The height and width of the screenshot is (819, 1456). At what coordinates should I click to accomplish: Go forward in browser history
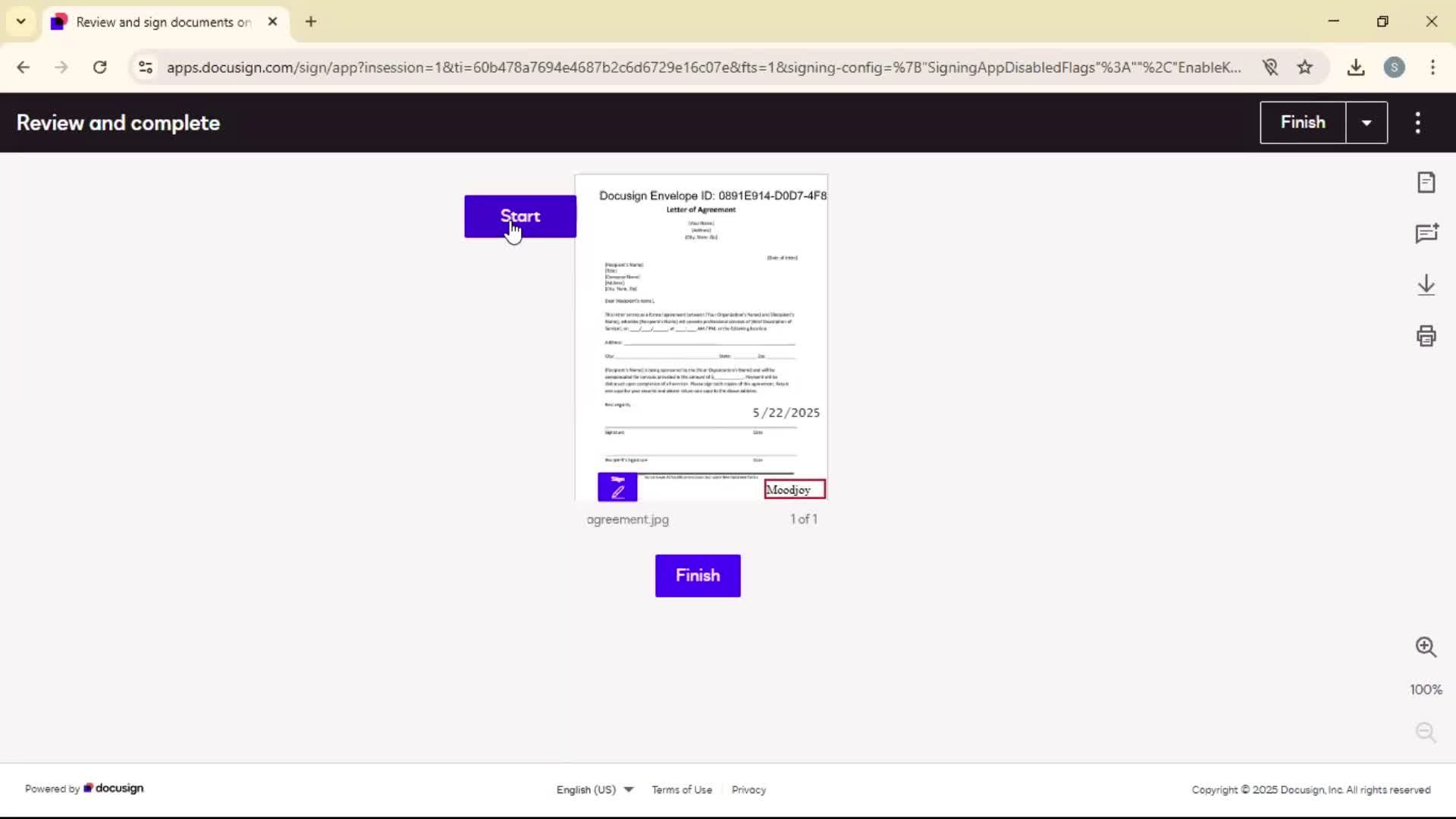61,67
